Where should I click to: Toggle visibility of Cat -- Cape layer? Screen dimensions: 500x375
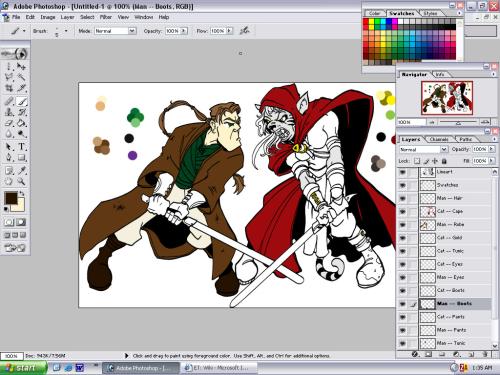[403, 211]
